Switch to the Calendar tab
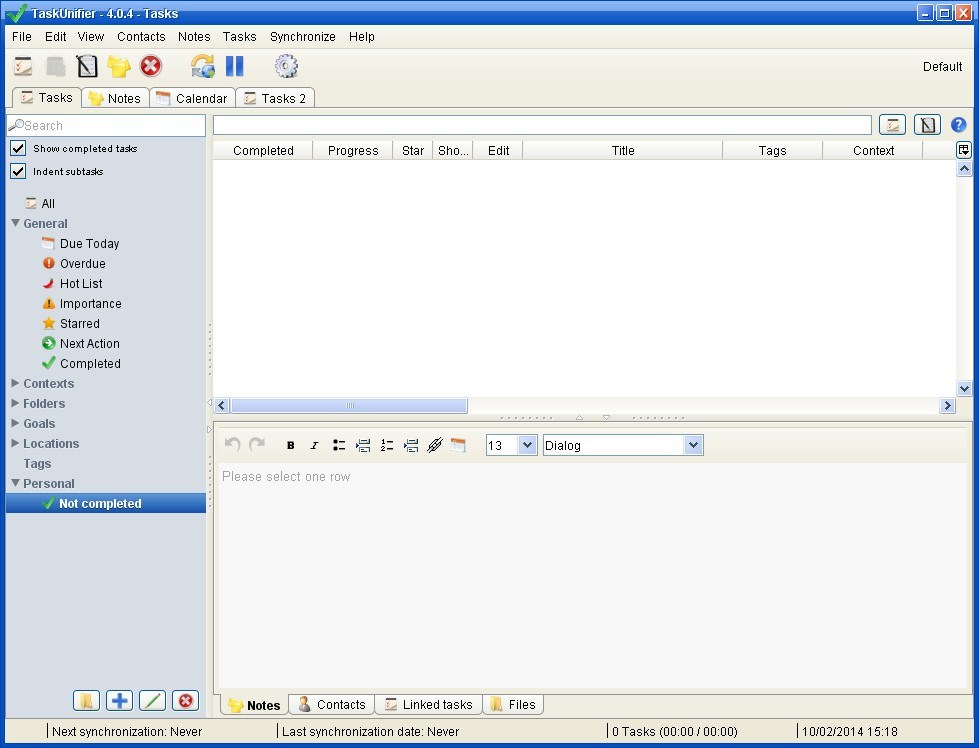979x748 pixels. (x=192, y=98)
